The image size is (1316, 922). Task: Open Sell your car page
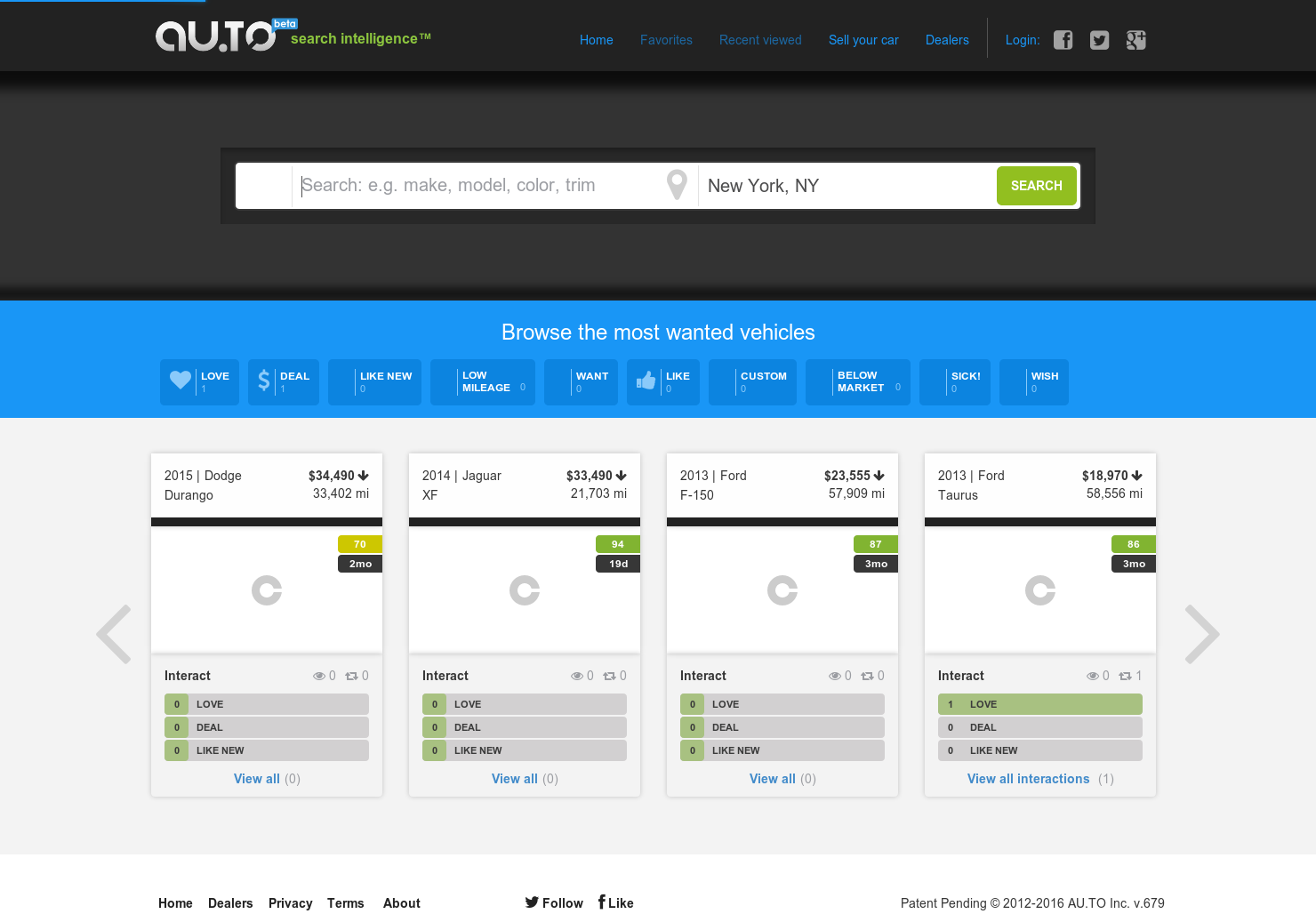coord(863,40)
